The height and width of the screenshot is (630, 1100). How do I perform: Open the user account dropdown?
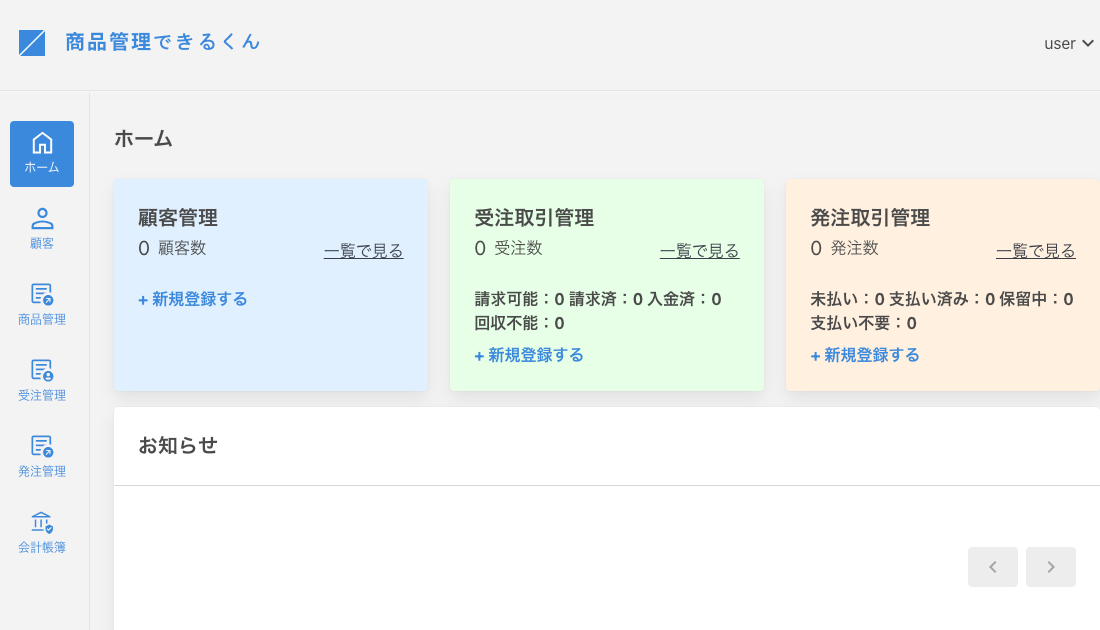point(1068,44)
